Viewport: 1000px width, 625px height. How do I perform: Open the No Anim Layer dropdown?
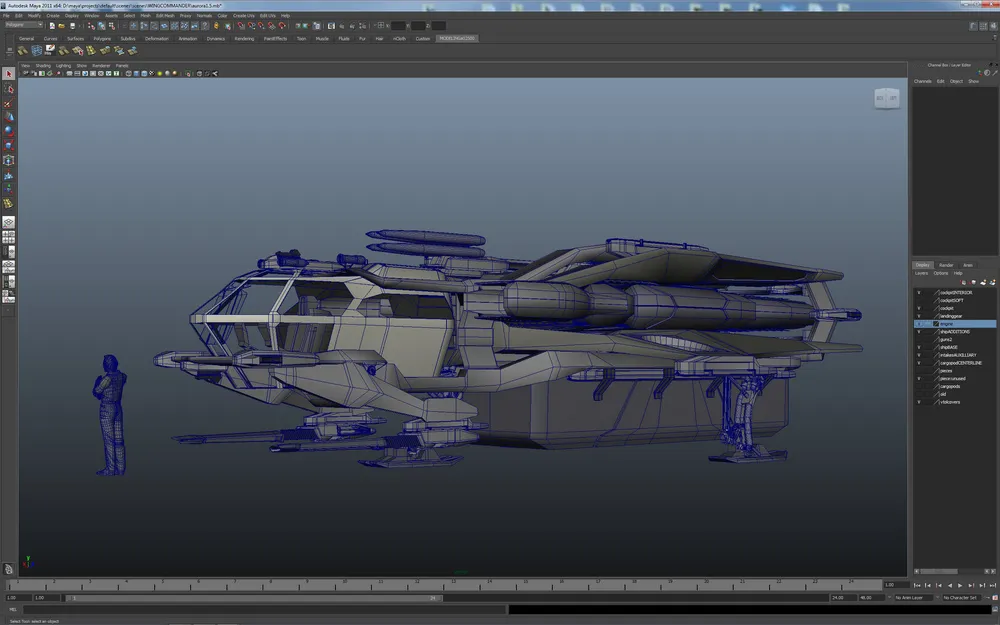[x=915, y=598]
